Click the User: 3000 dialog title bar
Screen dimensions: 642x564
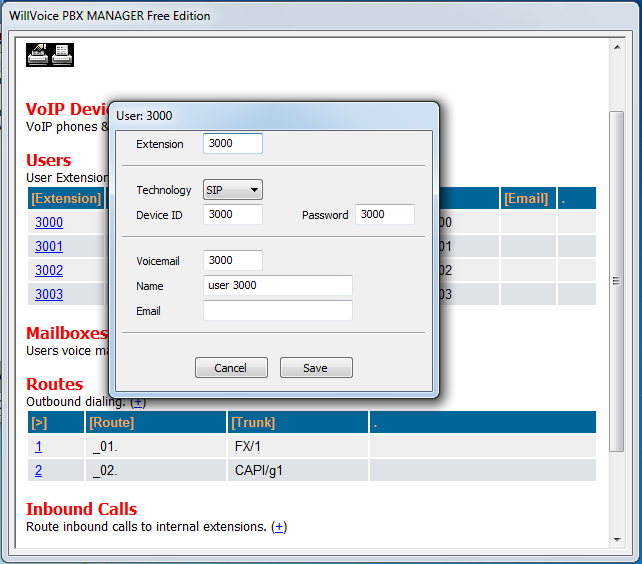[274, 116]
